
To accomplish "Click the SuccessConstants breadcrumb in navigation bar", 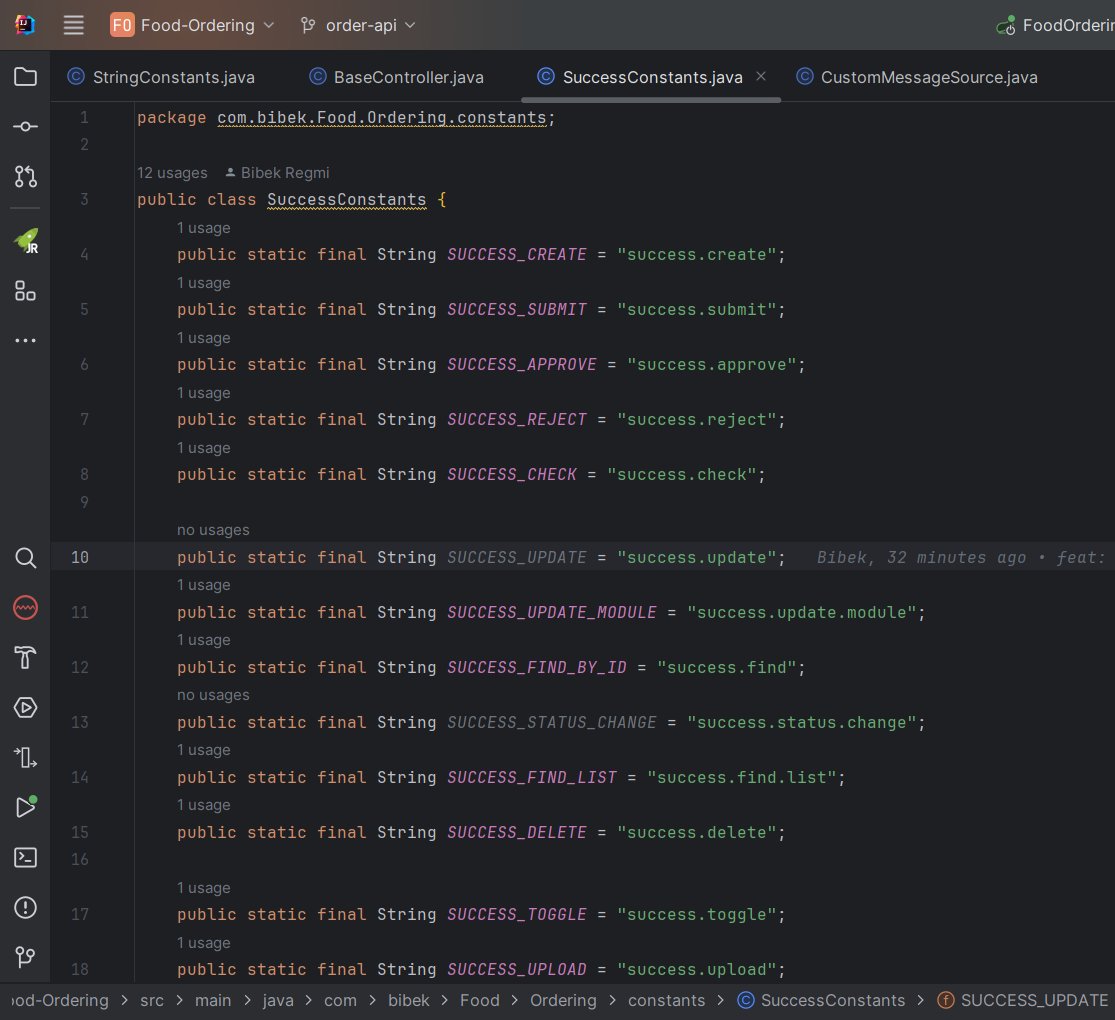I will pyautogui.click(x=821, y=1000).
